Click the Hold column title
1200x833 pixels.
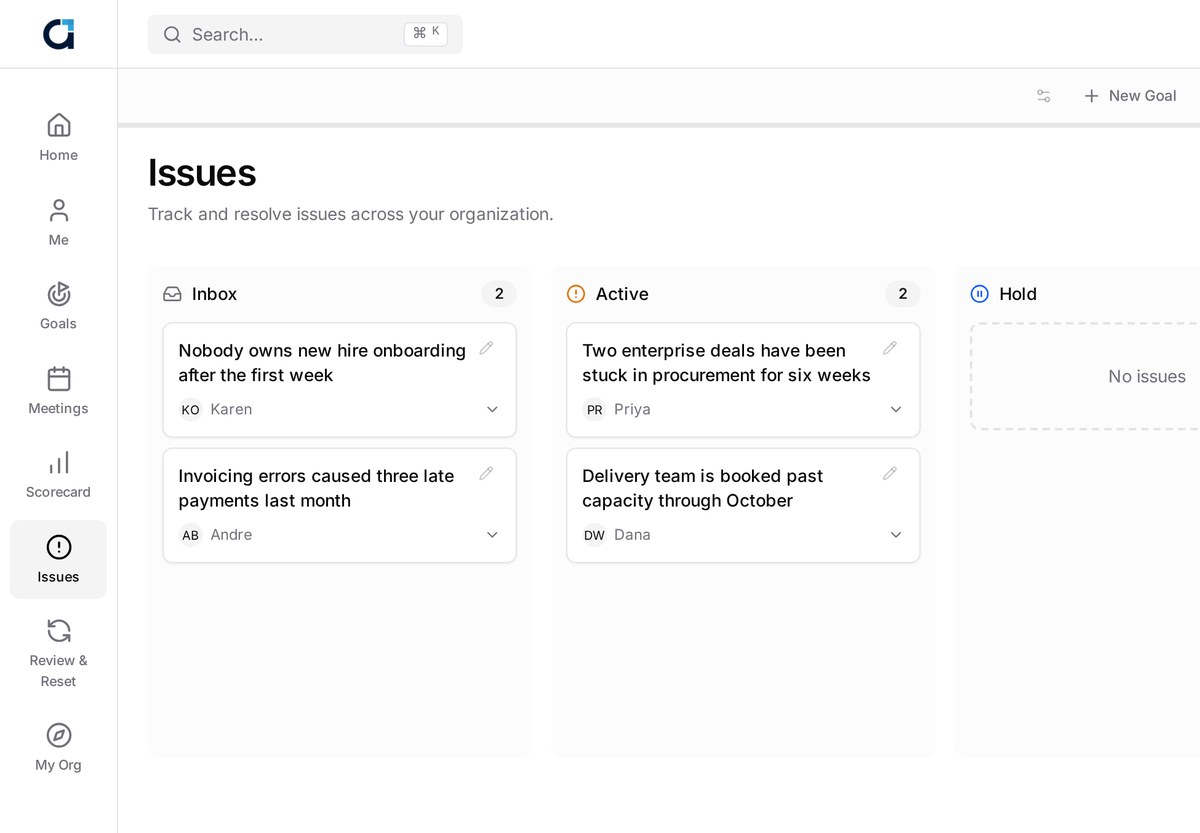coord(1018,294)
